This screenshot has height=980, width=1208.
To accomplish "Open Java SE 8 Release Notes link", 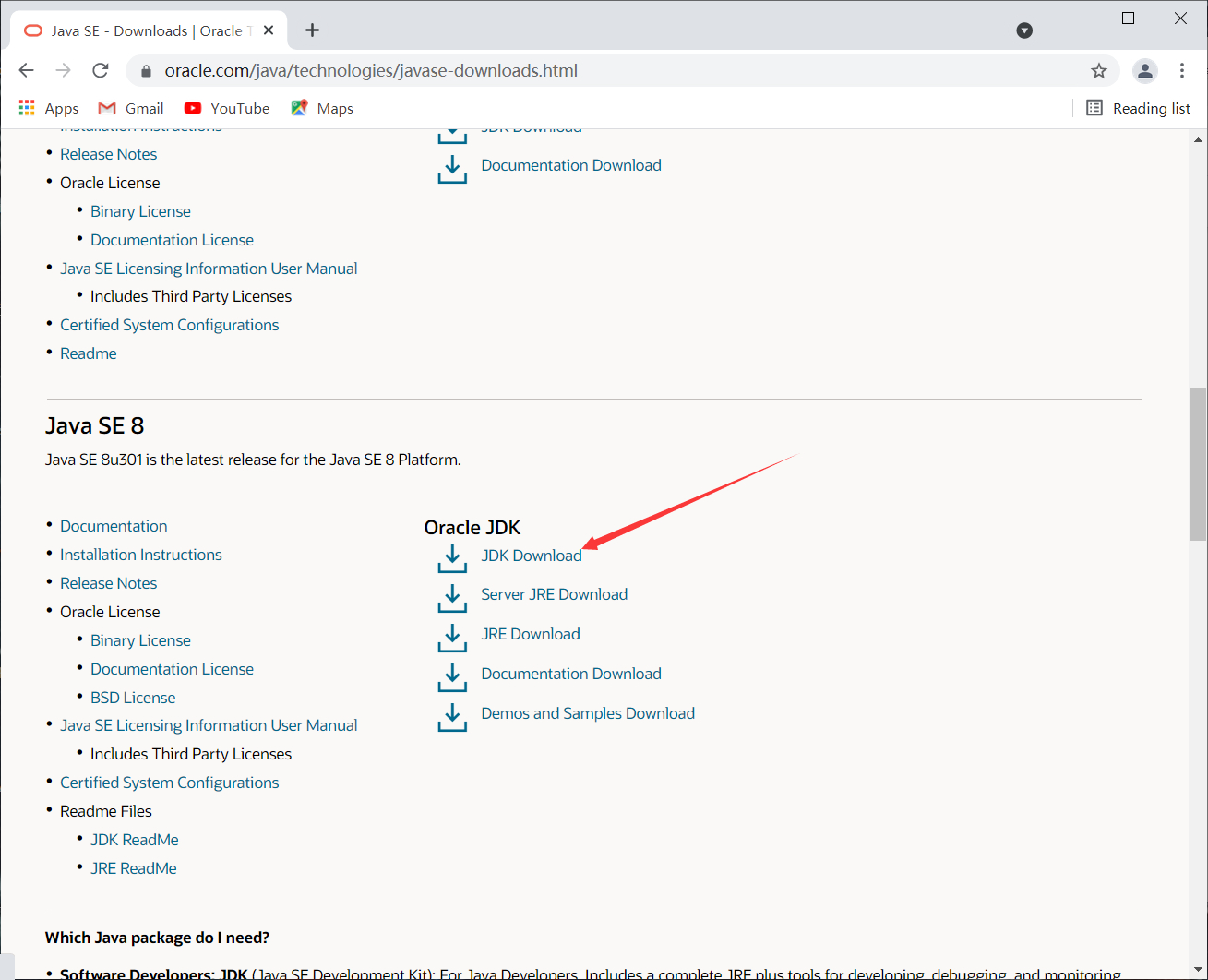I will (109, 583).
